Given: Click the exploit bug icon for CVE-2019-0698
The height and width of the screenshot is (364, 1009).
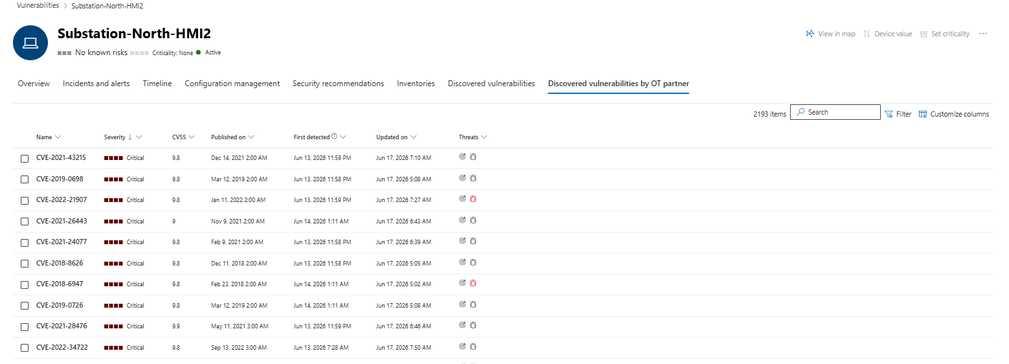Looking at the screenshot, I should click(473, 178).
